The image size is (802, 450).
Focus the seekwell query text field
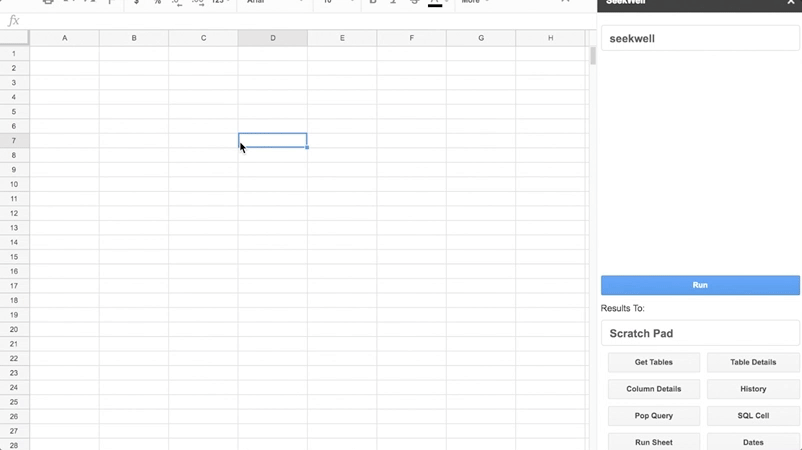tap(700, 39)
